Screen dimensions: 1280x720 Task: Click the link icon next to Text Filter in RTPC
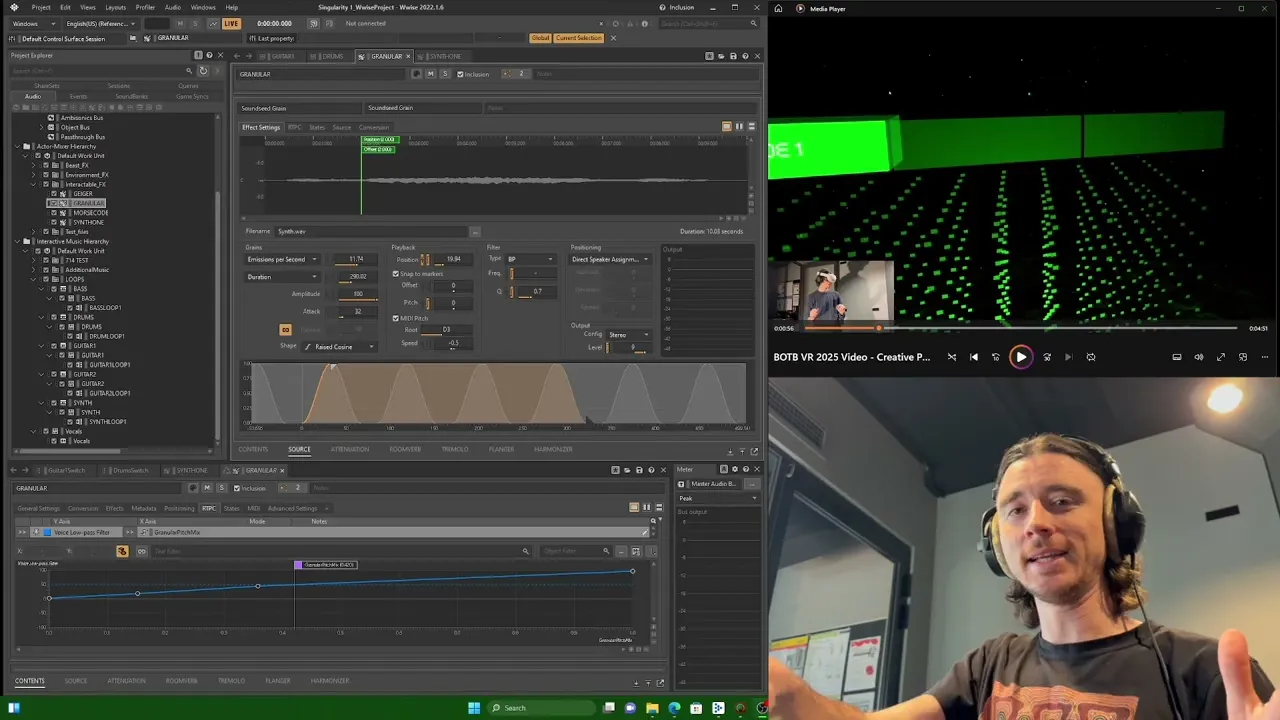(x=142, y=551)
